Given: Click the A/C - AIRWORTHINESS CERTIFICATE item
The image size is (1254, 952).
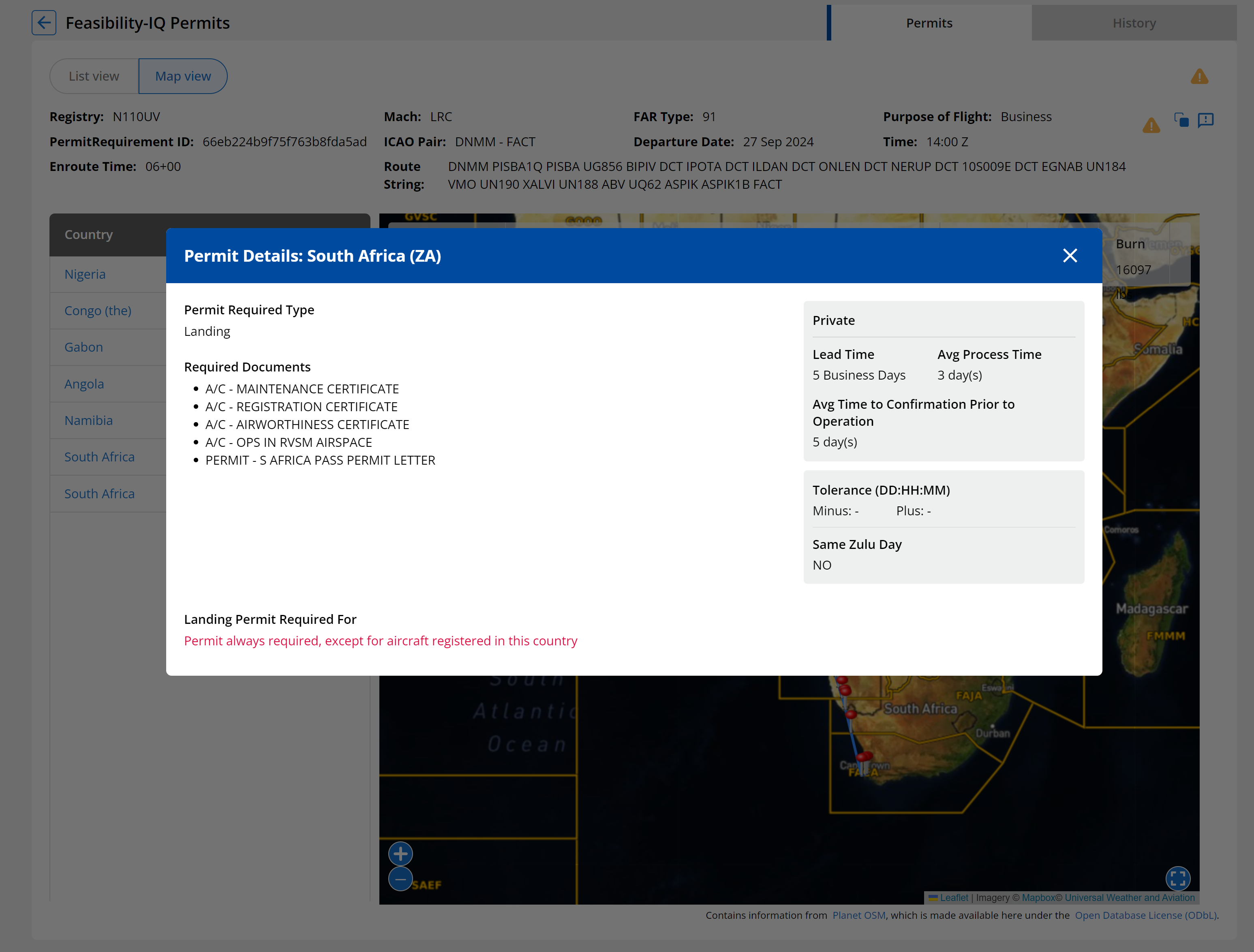Looking at the screenshot, I should click(307, 425).
